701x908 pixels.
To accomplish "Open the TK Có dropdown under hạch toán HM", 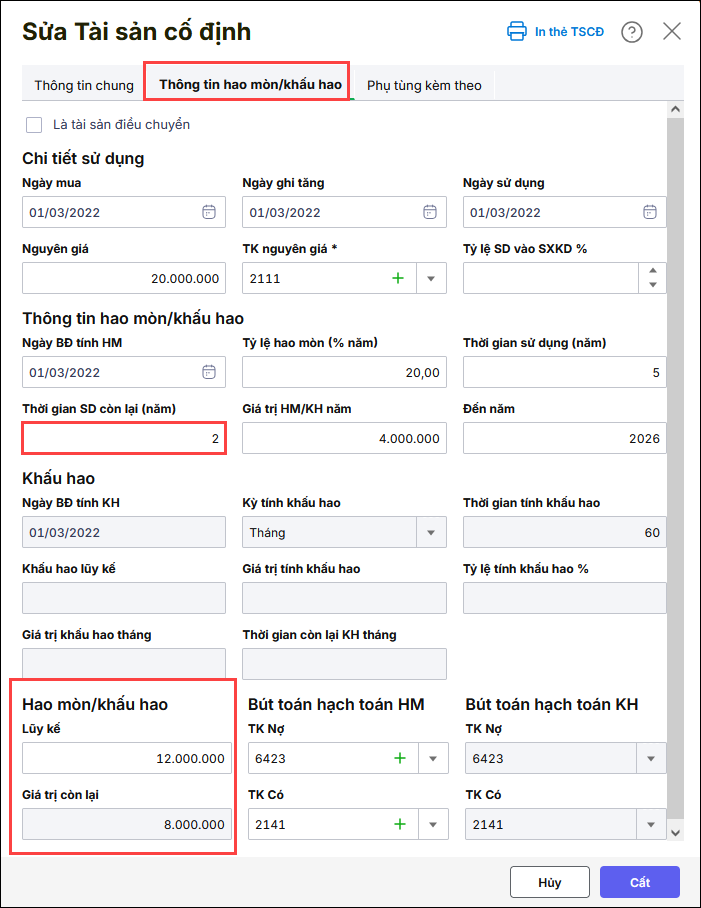I will pyautogui.click(x=433, y=825).
